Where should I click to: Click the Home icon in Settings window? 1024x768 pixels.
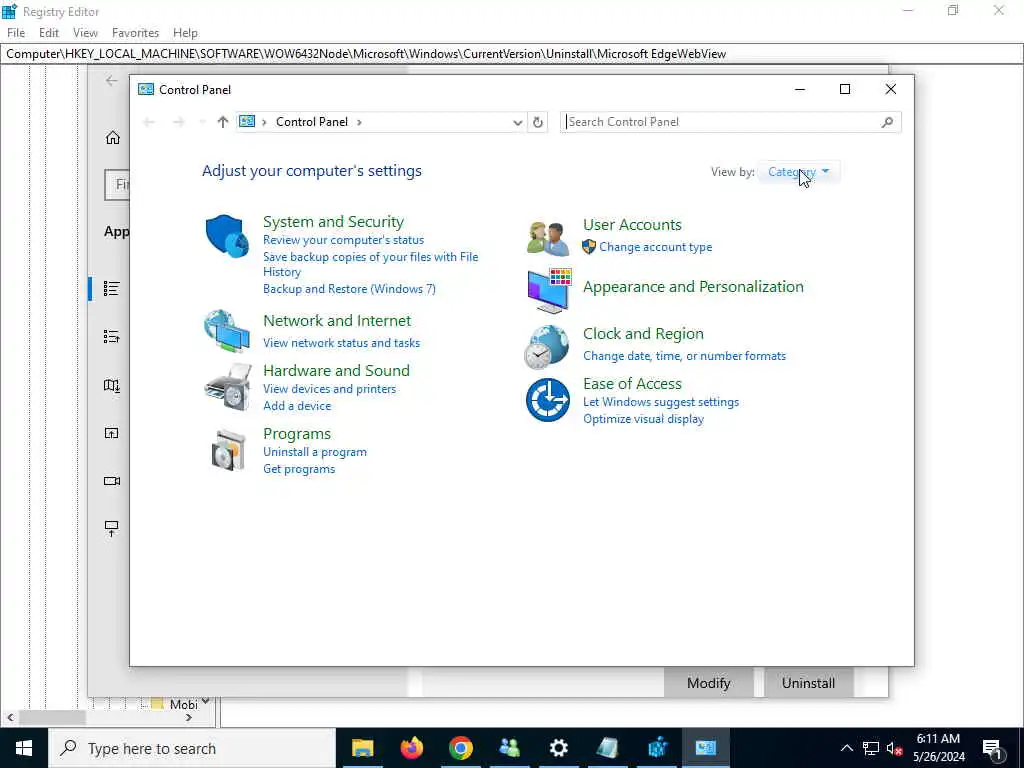[x=113, y=138]
